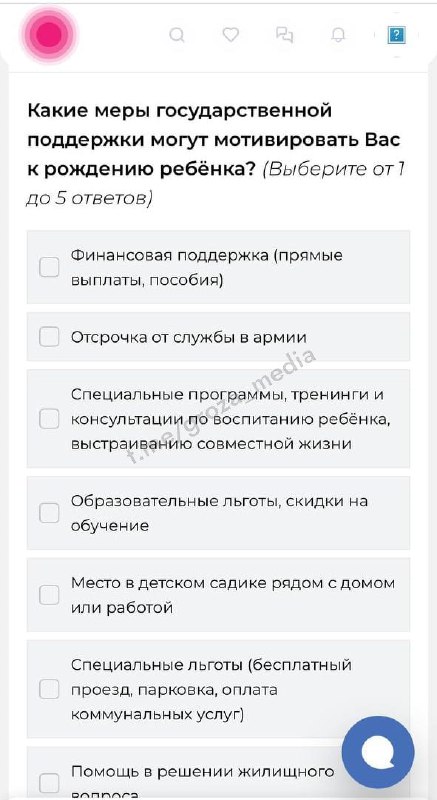Tick Специальные льготы (бесплатный проезд) checkbox
Viewport: 437px width, 800px height.
pyautogui.click(x=49, y=689)
